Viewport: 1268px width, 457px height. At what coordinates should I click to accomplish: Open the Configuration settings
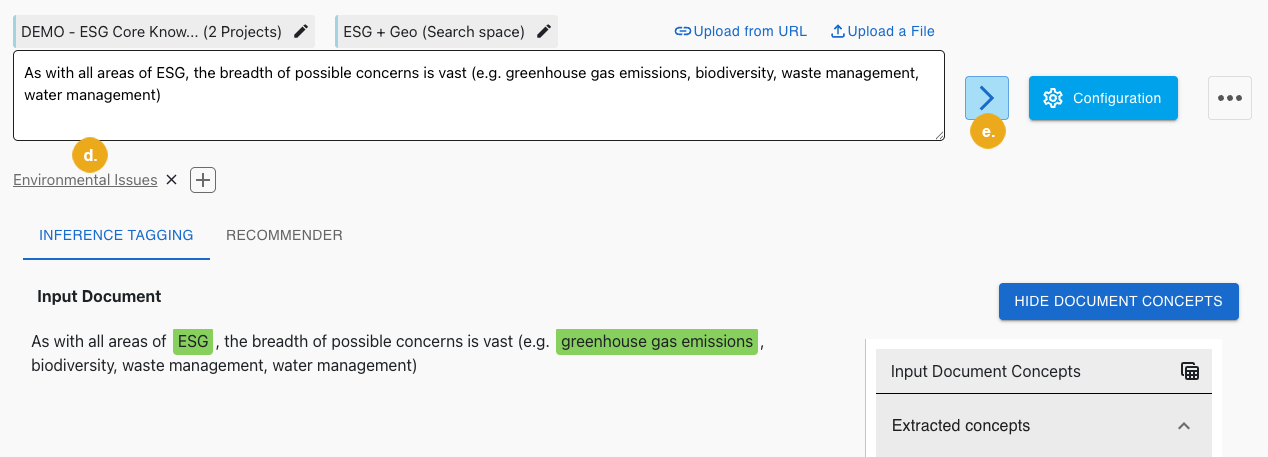point(1103,98)
